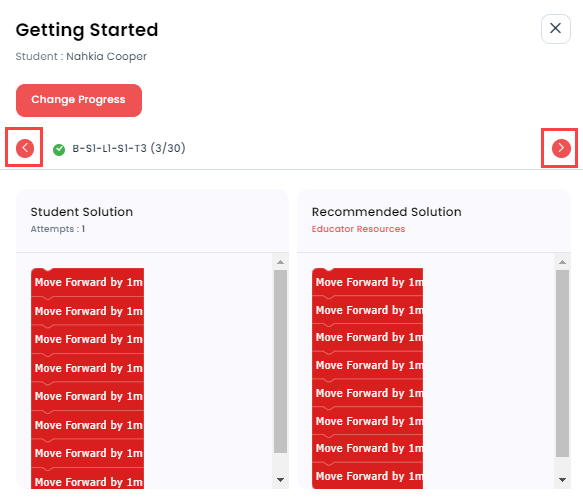The image size is (583, 500).
Task: Click the Change Progress button
Action: (x=79, y=100)
